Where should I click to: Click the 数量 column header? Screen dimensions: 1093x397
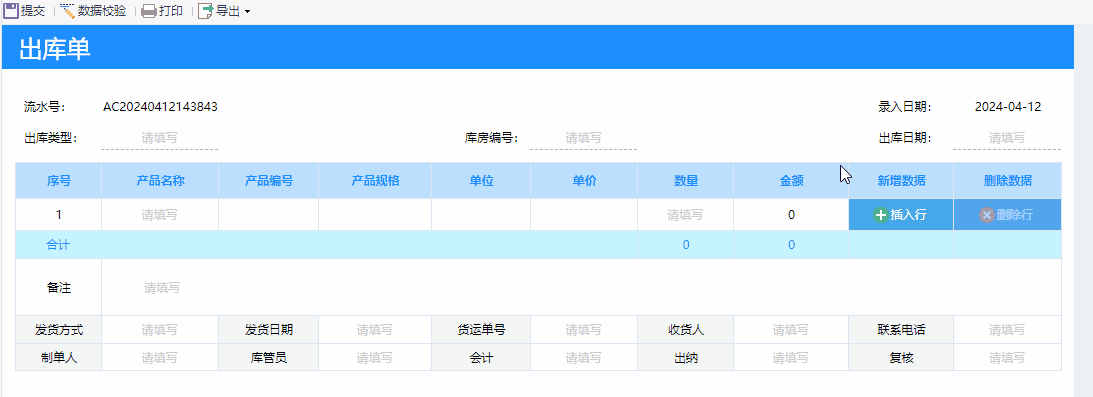click(x=685, y=180)
